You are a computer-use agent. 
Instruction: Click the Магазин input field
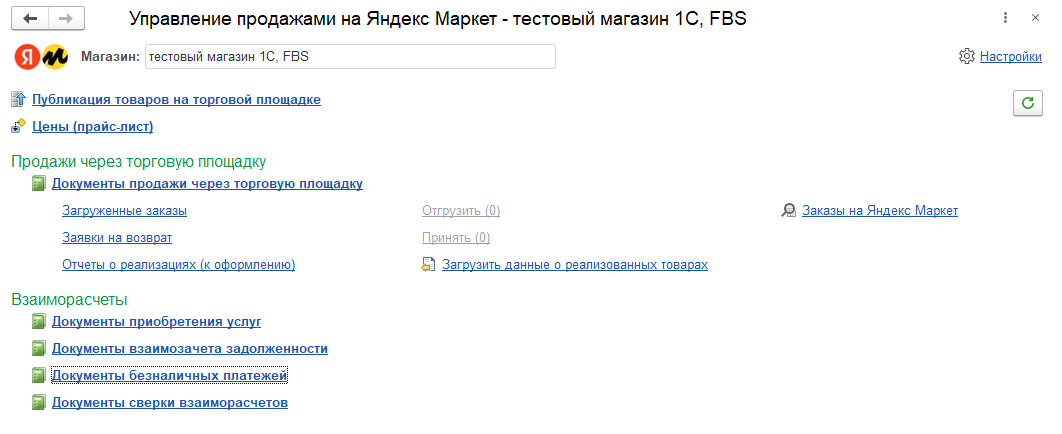tap(349, 57)
